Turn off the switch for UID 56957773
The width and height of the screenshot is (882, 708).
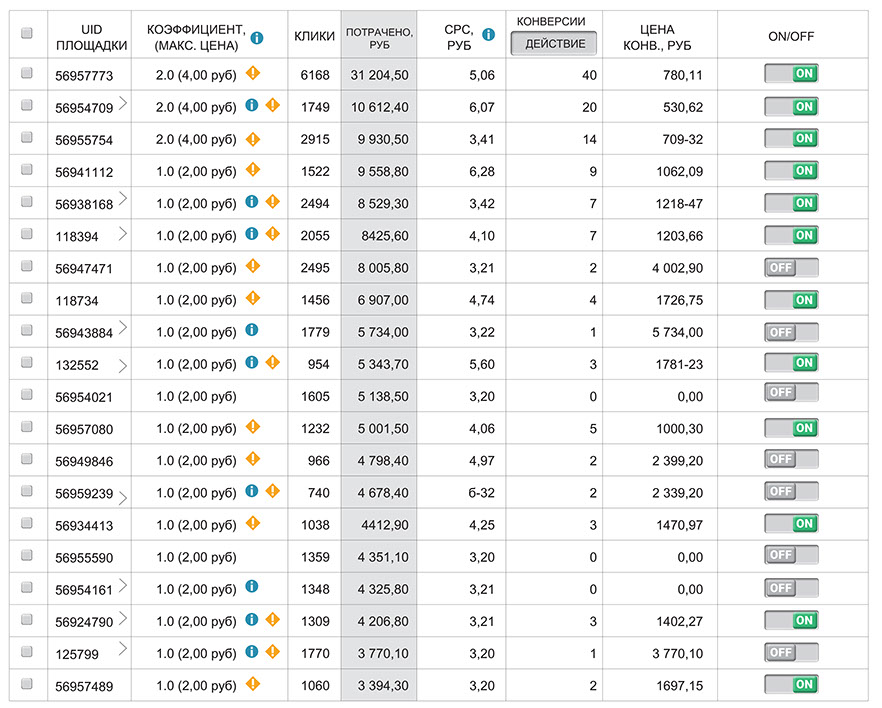point(791,74)
